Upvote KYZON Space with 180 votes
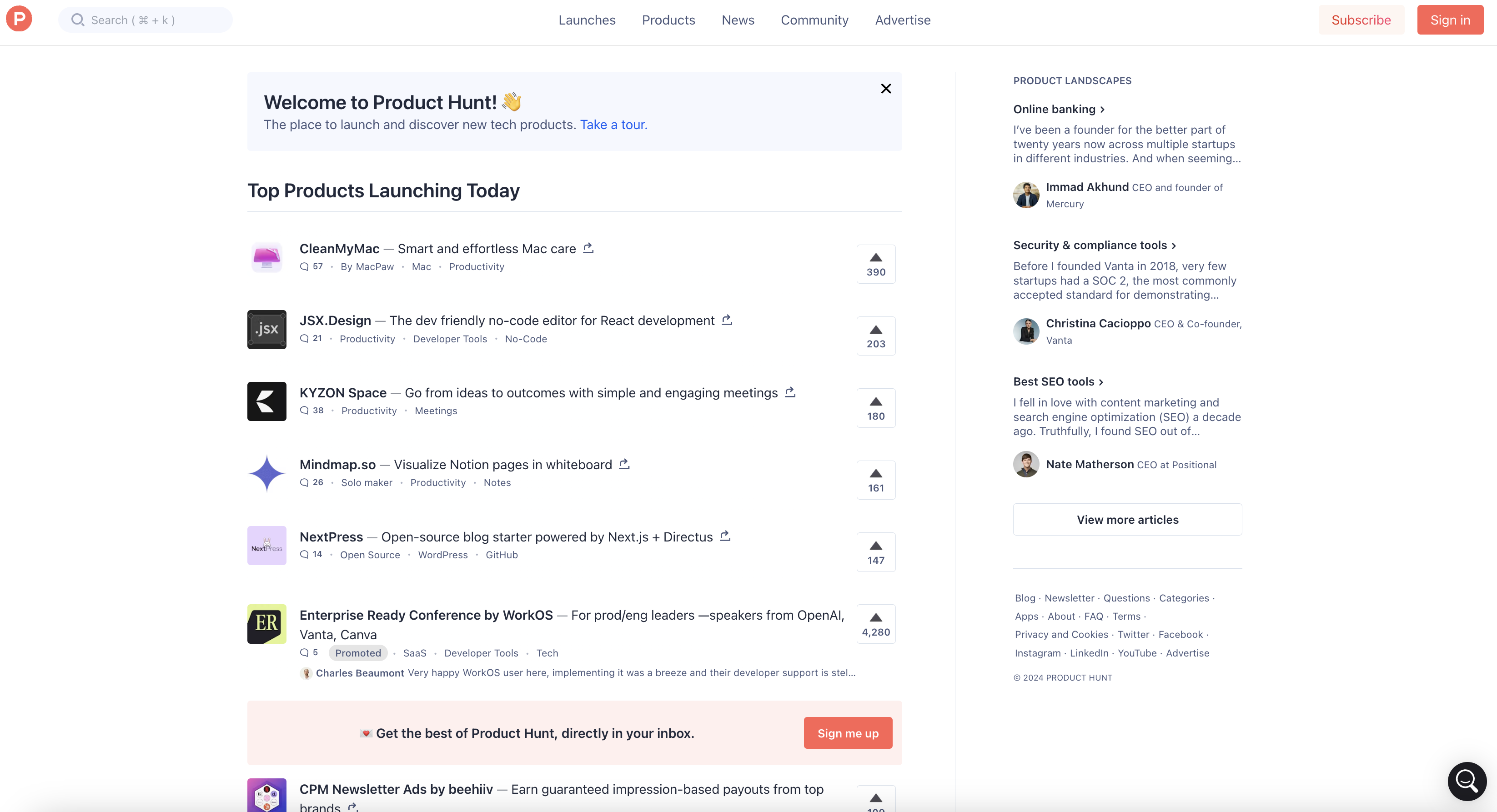 pyautogui.click(x=876, y=408)
